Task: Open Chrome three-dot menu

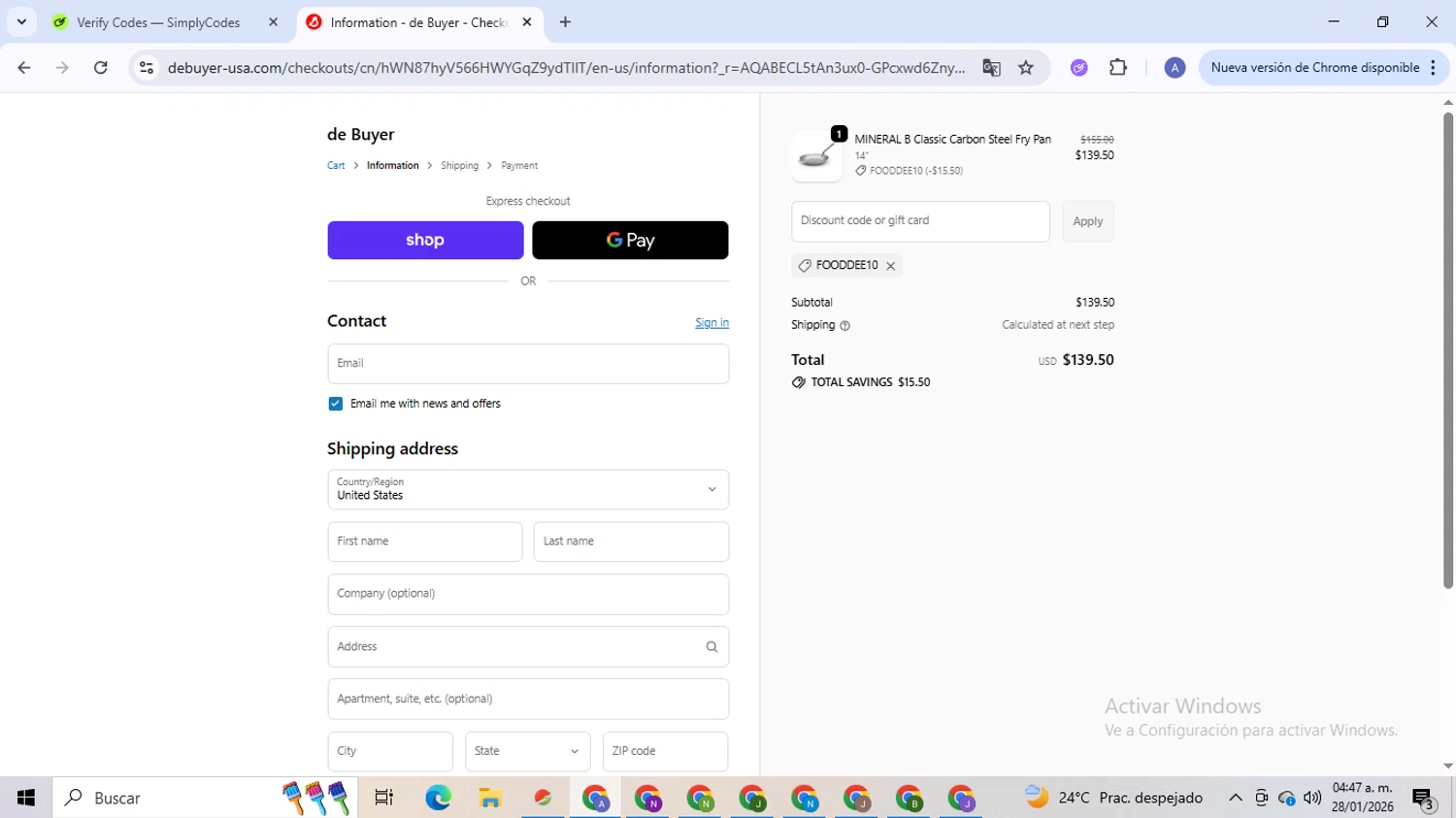Action: (1433, 68)
